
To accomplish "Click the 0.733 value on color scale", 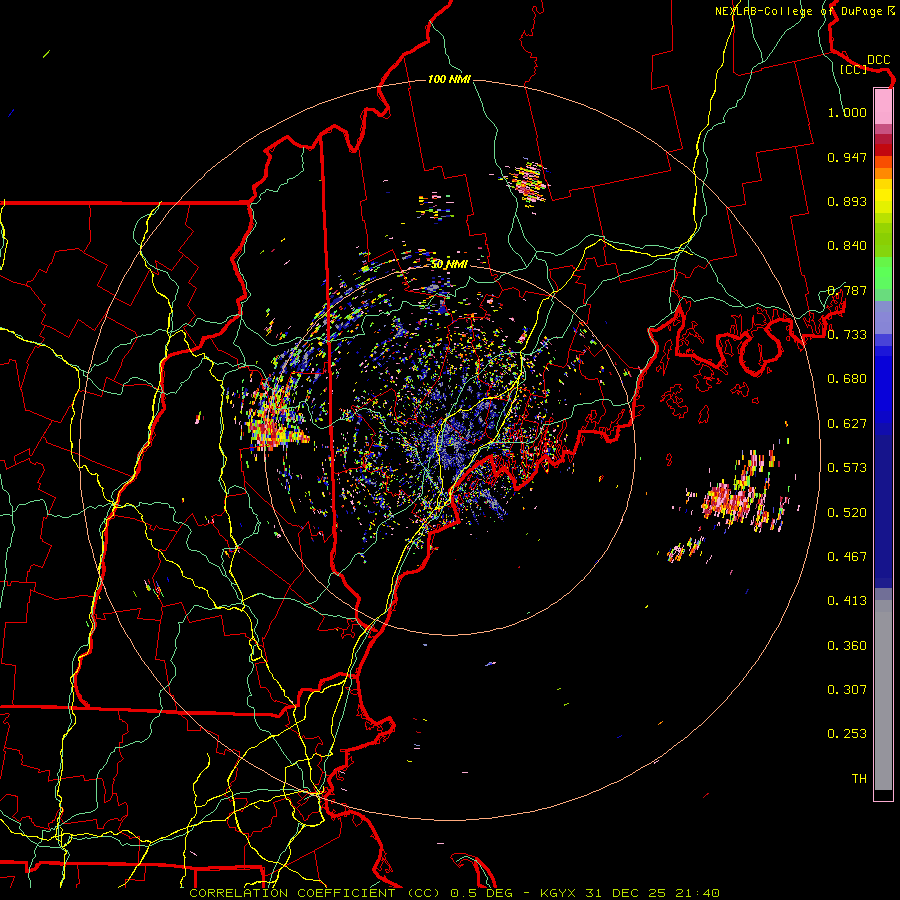I will coord(847,335).
